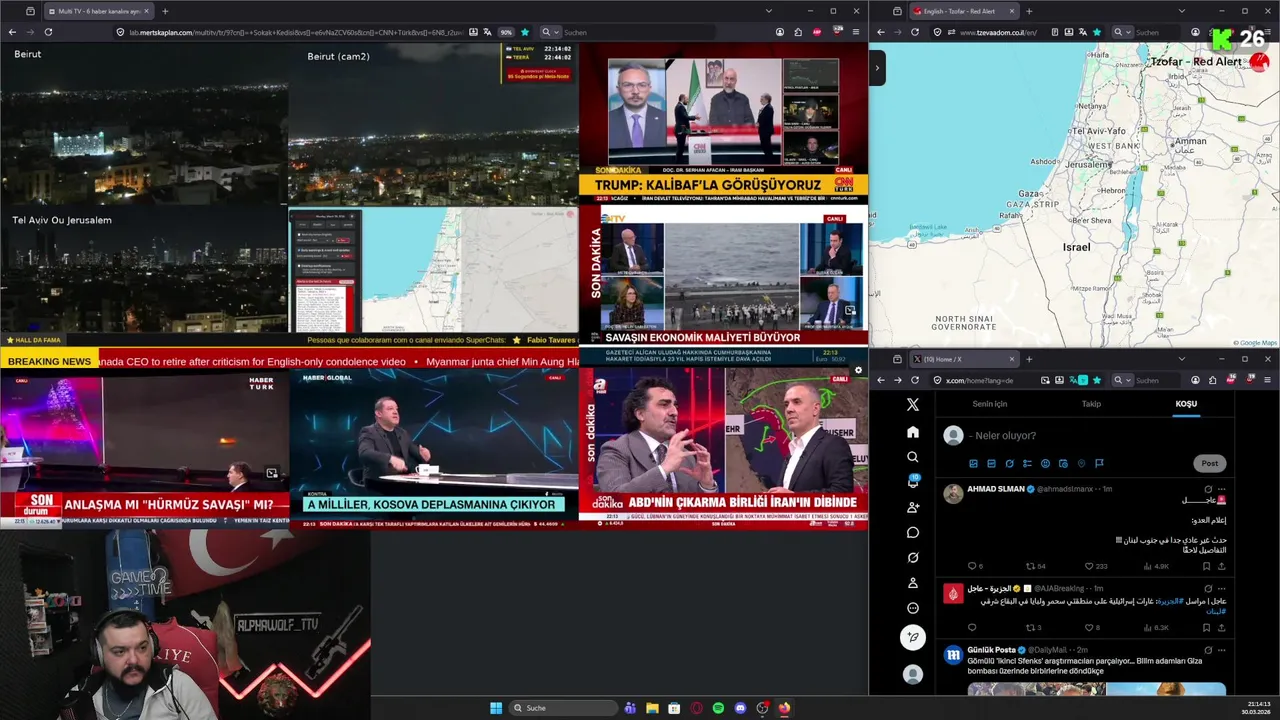Click Windows Start button
Screen dimensions: 1280x720
(x=496, y=708)
